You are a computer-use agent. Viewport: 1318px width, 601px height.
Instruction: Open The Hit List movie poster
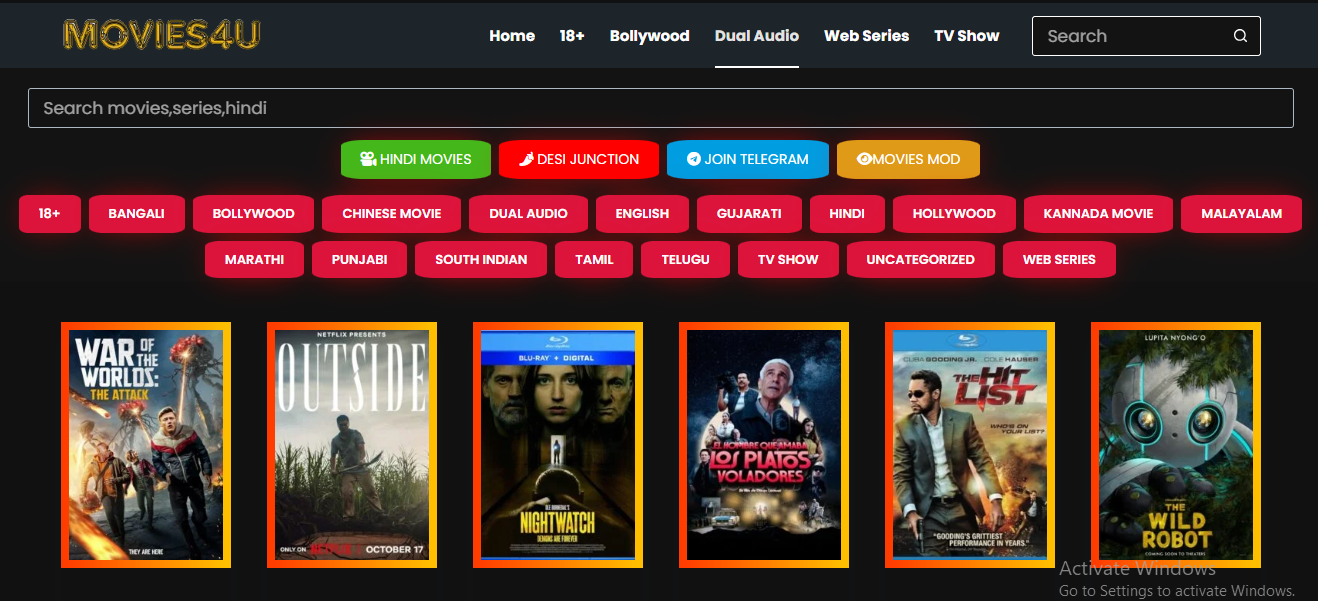[970, 445]
